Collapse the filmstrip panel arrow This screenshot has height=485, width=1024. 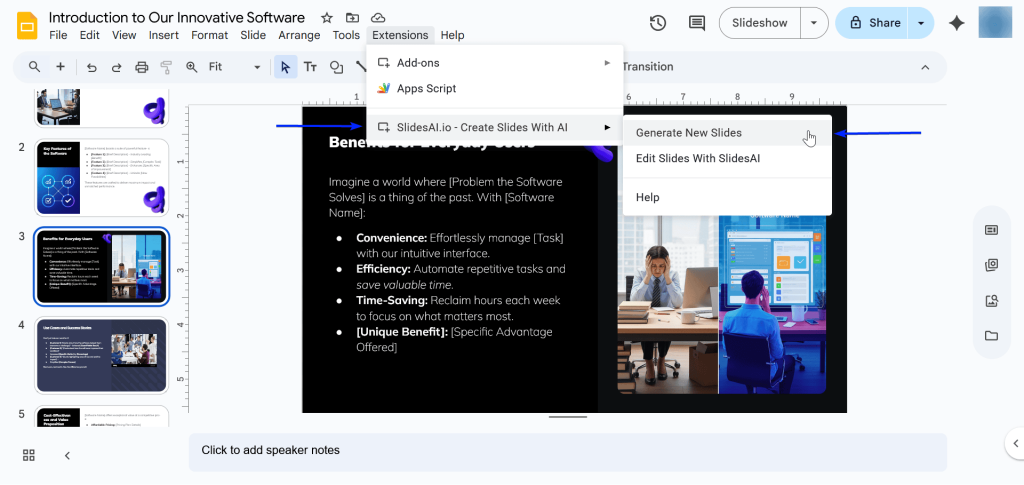[67, 455]
